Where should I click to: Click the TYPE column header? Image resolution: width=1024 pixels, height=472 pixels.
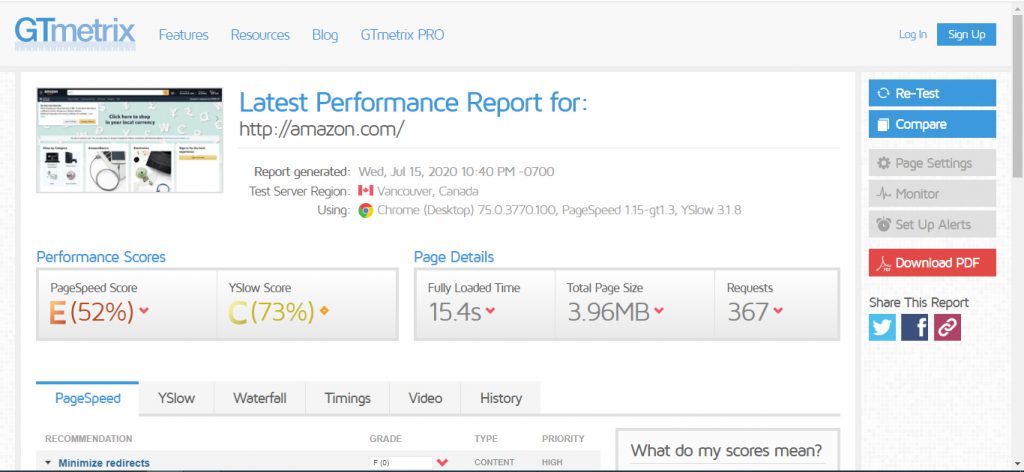pyautogui.click(x=486, y=439)
